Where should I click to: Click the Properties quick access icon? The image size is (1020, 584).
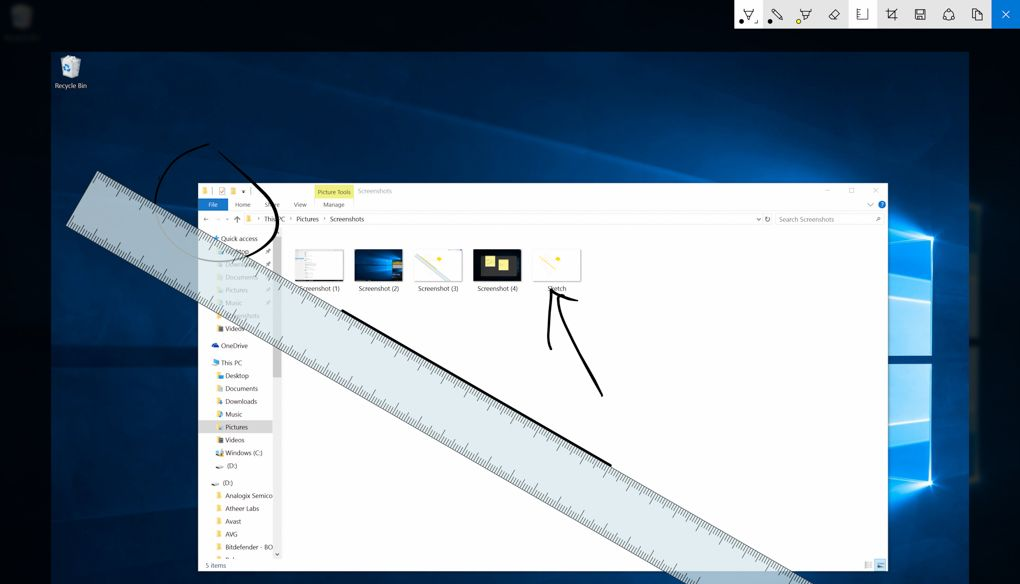coord(222,191)
